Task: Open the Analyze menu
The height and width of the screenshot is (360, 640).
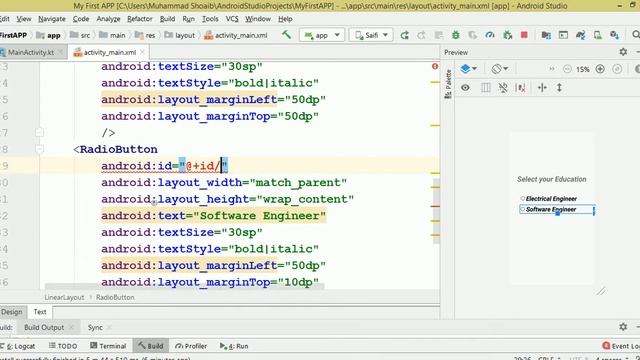Action: coord(108,19)
